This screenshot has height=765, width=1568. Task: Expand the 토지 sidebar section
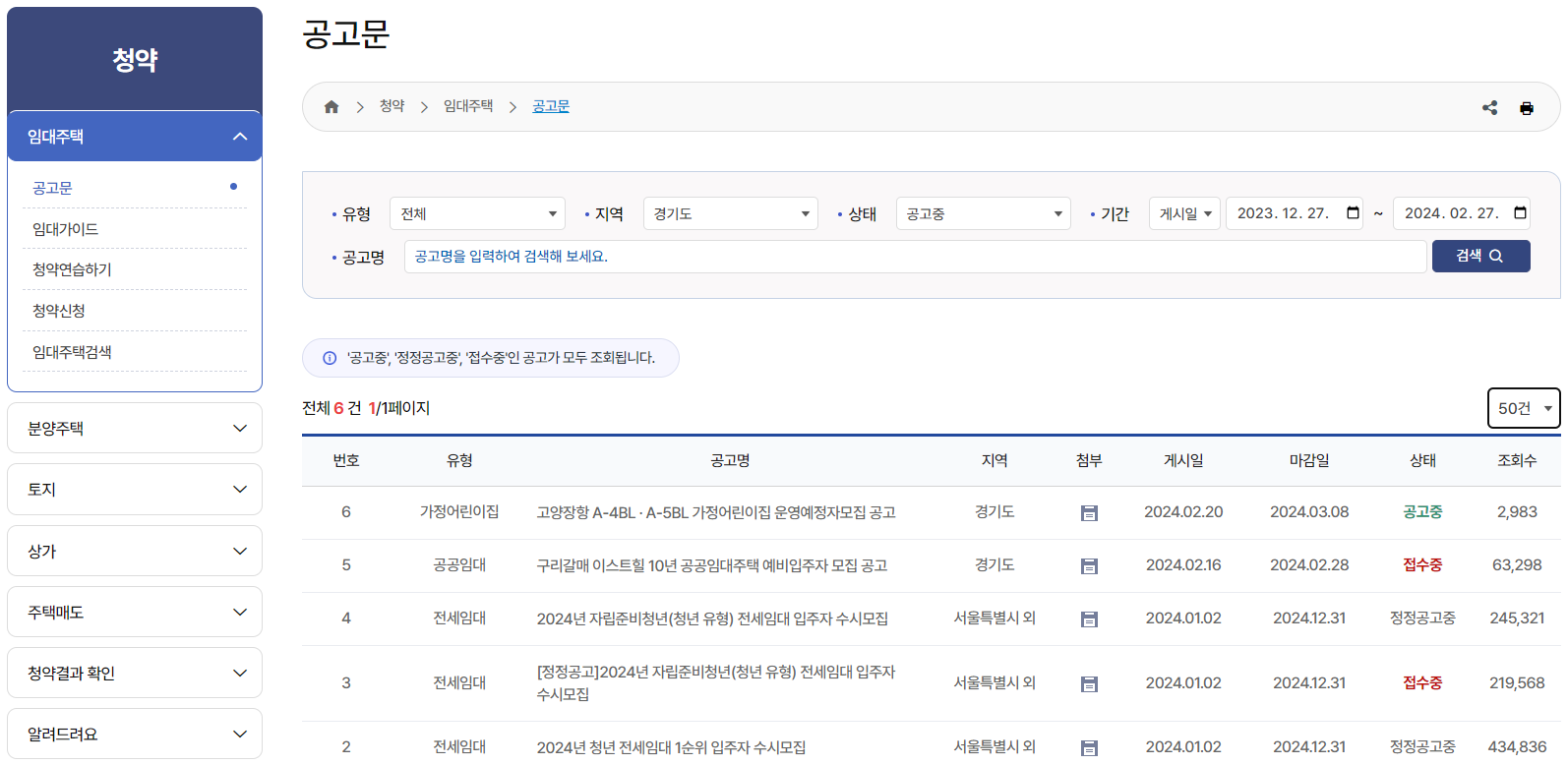click(x=135, y=489)
